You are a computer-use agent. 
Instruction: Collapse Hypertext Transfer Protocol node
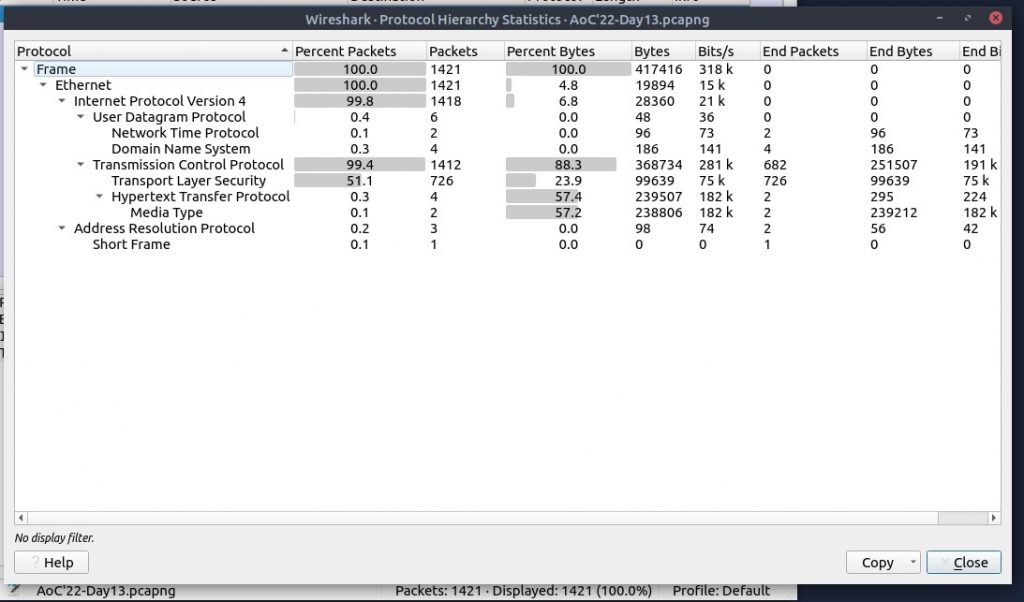point(100,197)
